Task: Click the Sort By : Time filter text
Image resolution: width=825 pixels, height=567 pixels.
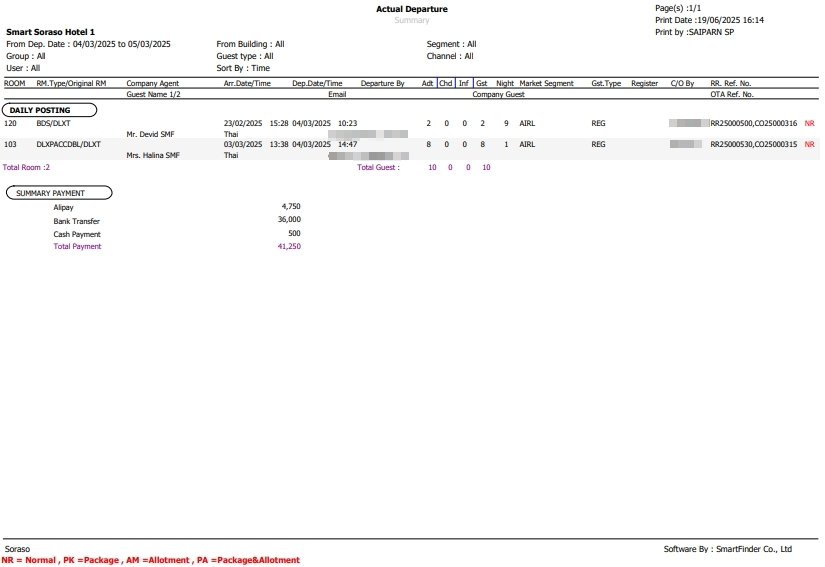Action: (243, 68)
